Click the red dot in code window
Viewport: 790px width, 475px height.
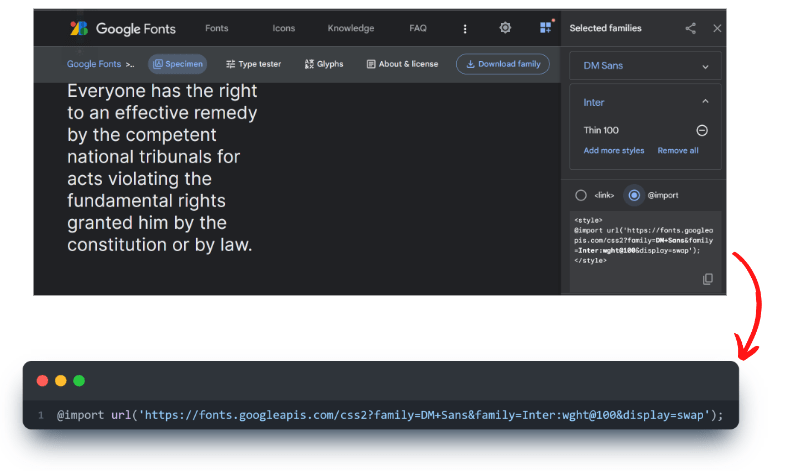click(x=42, y=381)
